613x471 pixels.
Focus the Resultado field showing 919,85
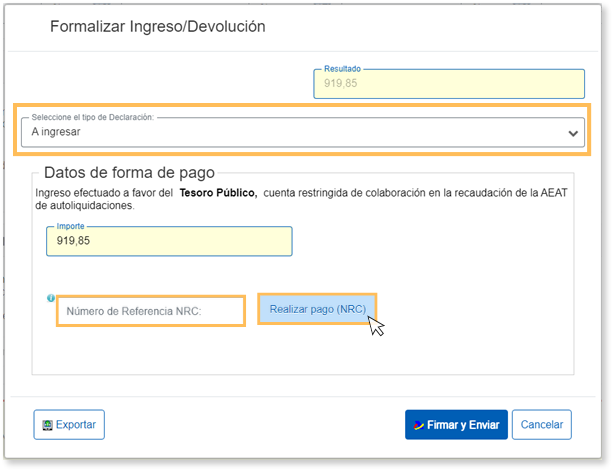[x=448, y=84]
